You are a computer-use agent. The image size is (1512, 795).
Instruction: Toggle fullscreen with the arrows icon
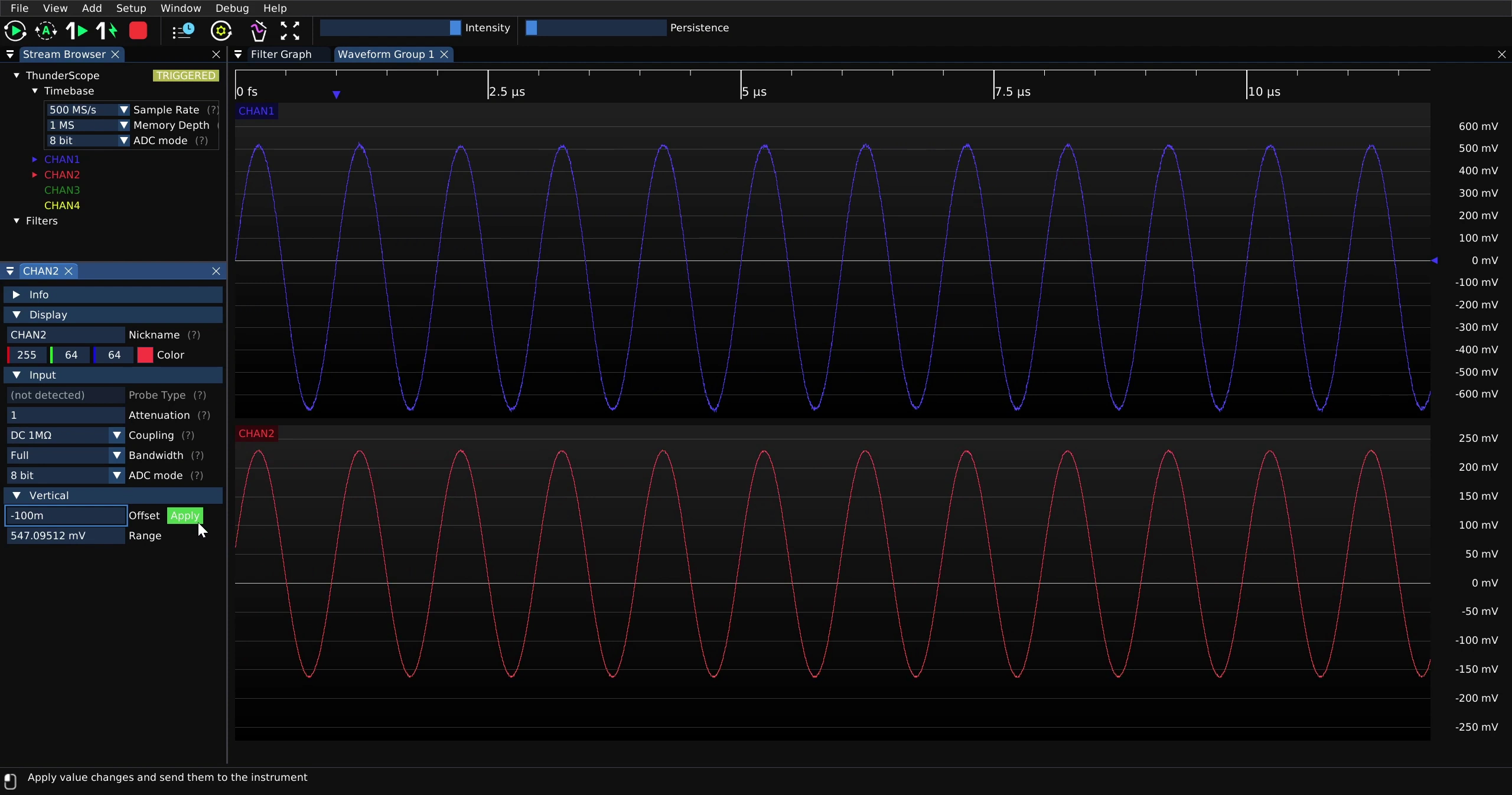[x=290, y=31]
